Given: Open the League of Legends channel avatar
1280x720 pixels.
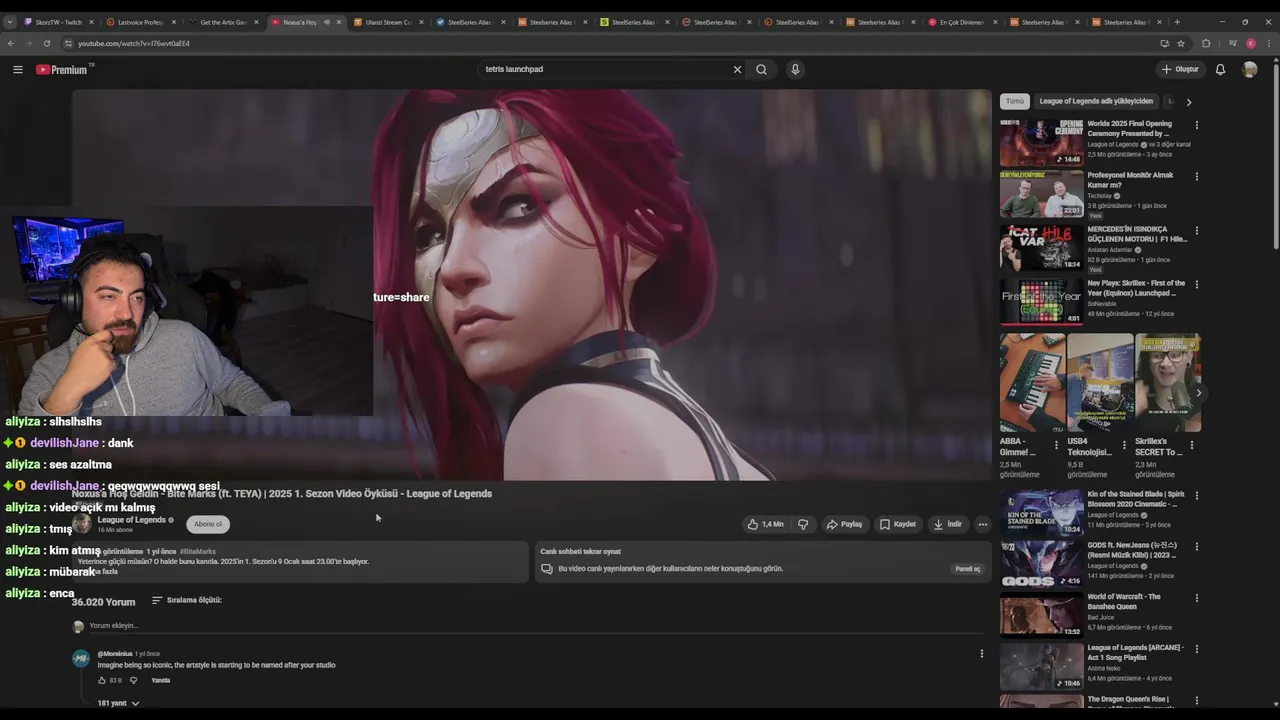Looking at the screenshot, I should (82, 524).
